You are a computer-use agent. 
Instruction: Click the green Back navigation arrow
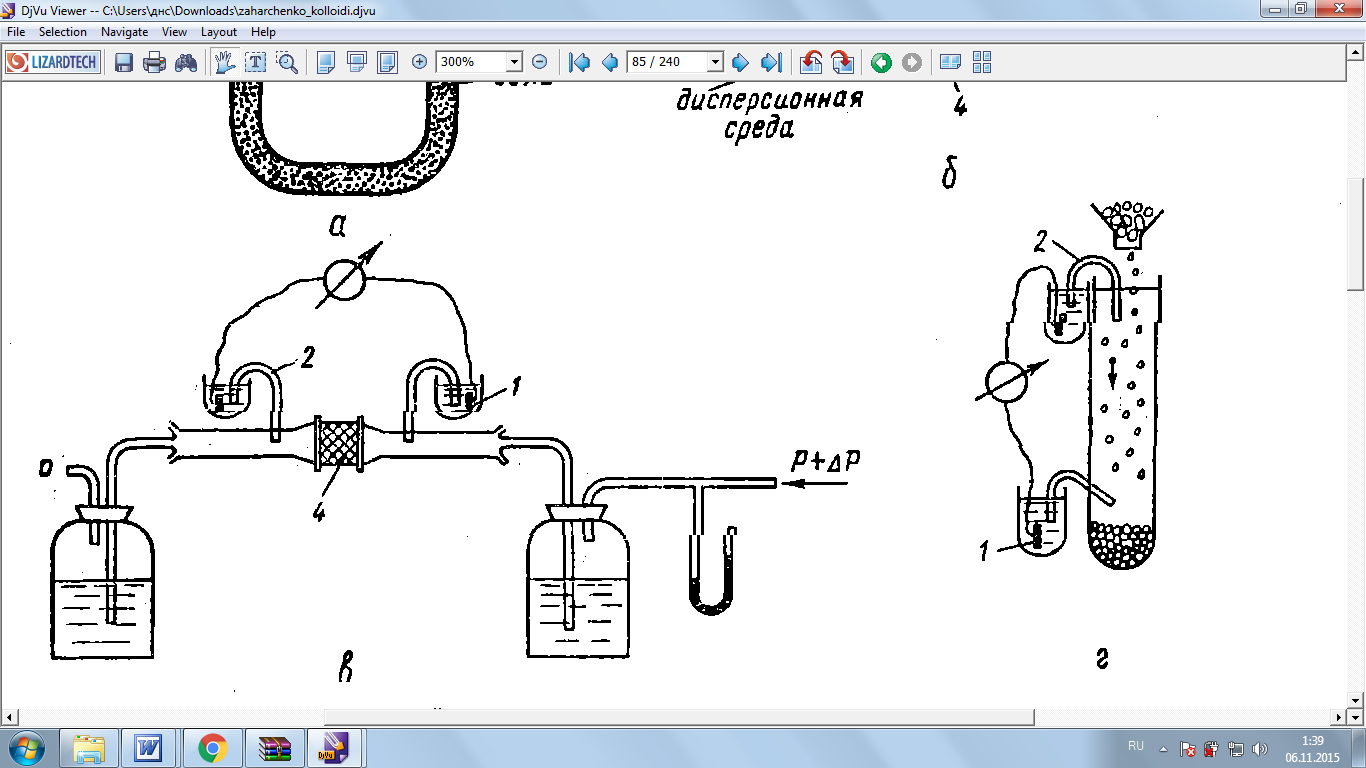coord(881,62)
